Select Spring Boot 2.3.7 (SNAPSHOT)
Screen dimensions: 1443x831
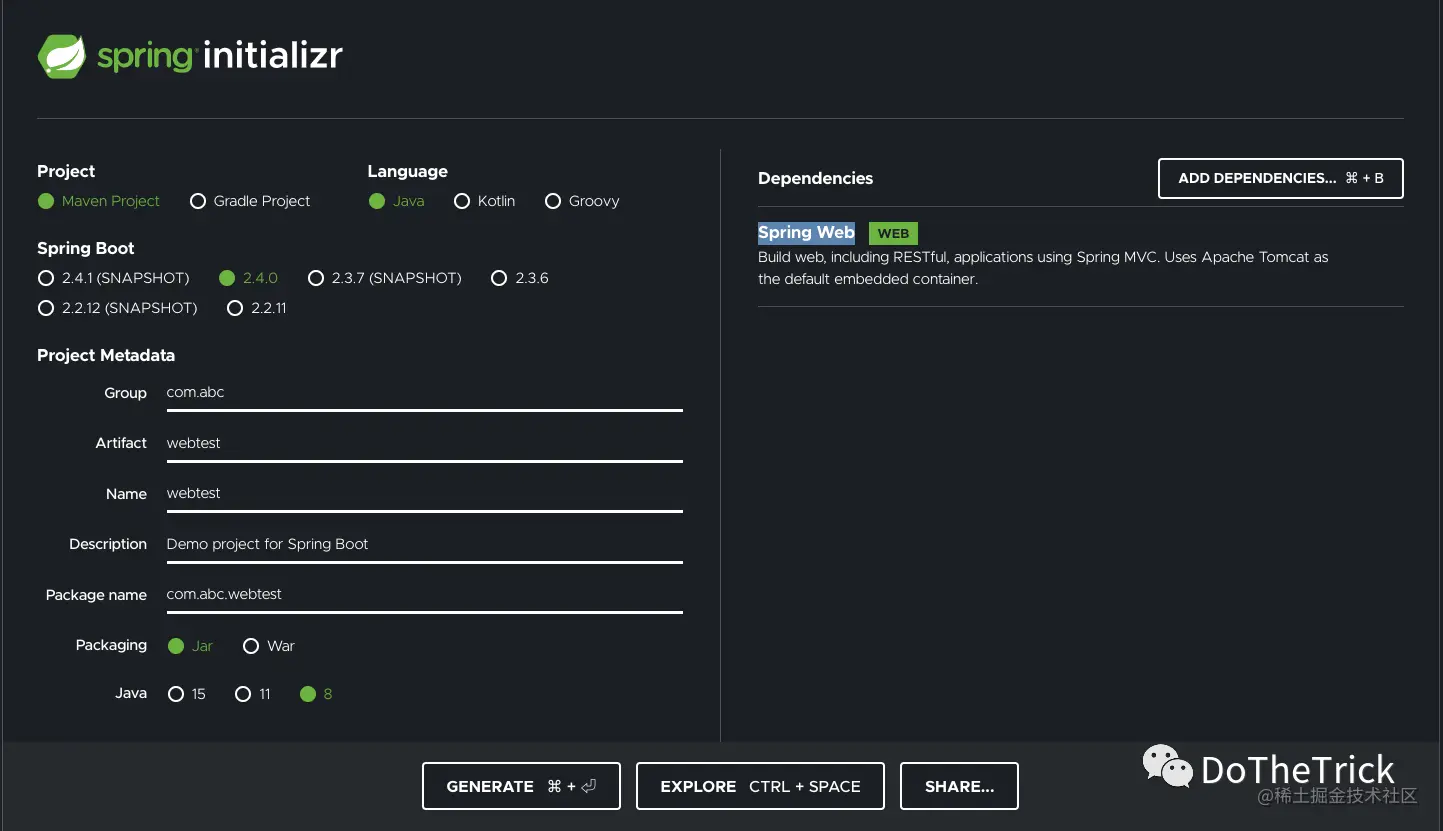pyautogui.click(x=316, y=278)
